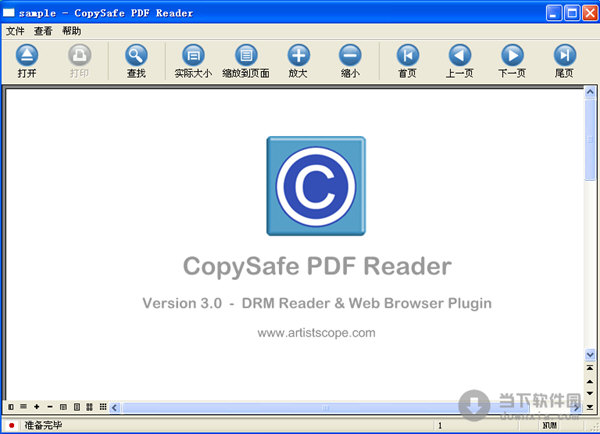Click the NUM indicator in status bar

coord(550,425)
